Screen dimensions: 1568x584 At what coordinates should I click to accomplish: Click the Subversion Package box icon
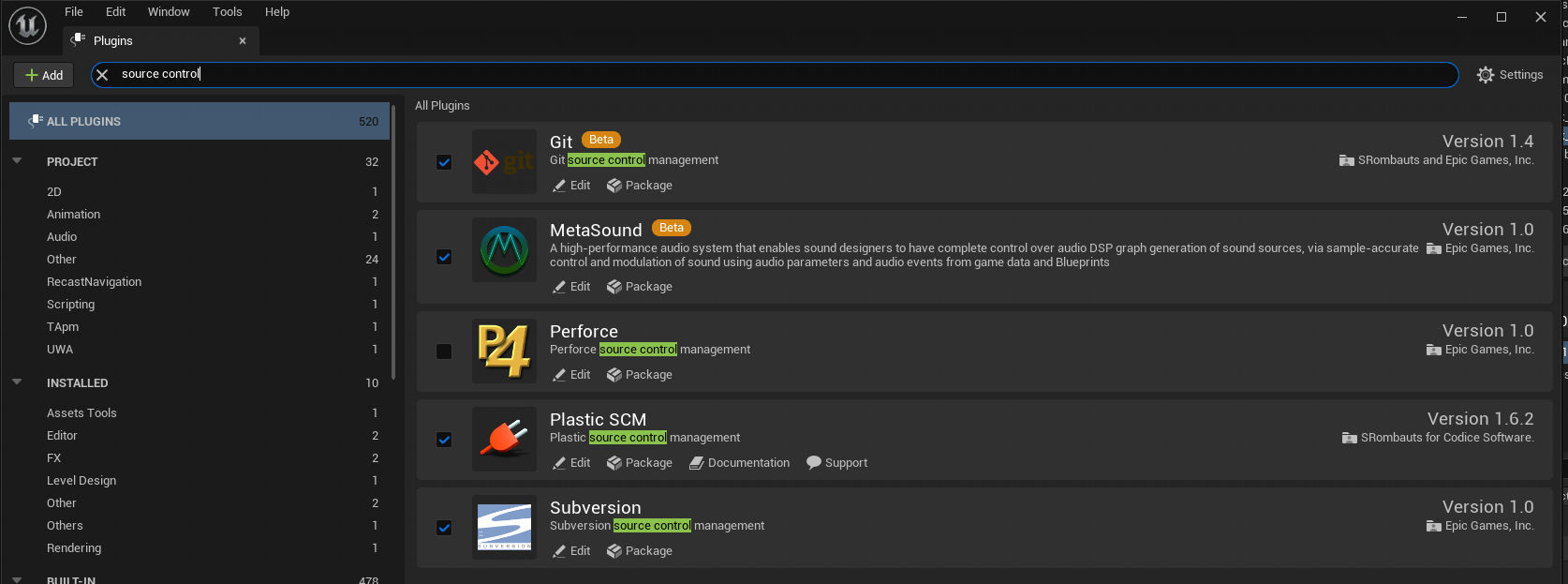coord(614,551)
